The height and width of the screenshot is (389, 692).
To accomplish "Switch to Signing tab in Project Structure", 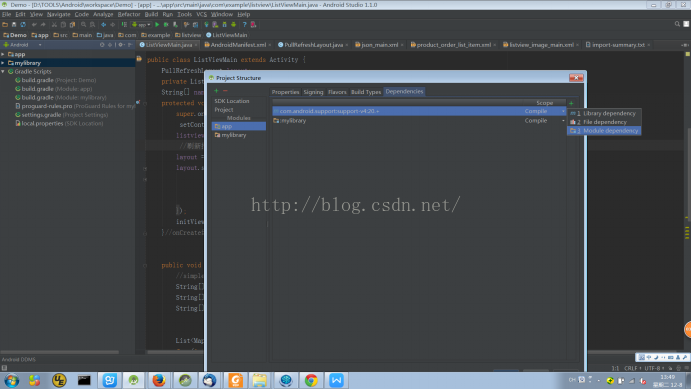I will 313,92.
